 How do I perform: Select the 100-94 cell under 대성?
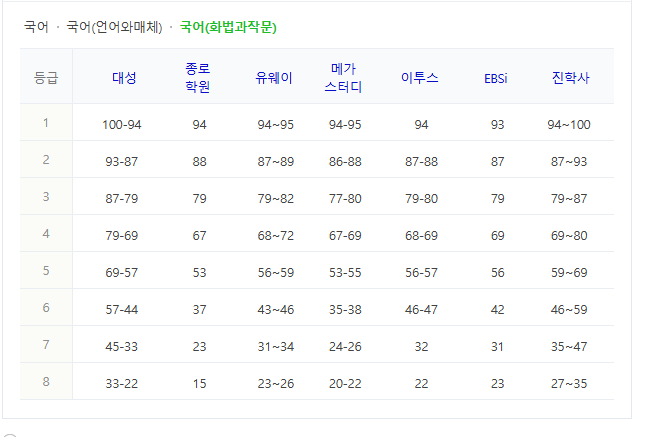(x=122, y=124)
